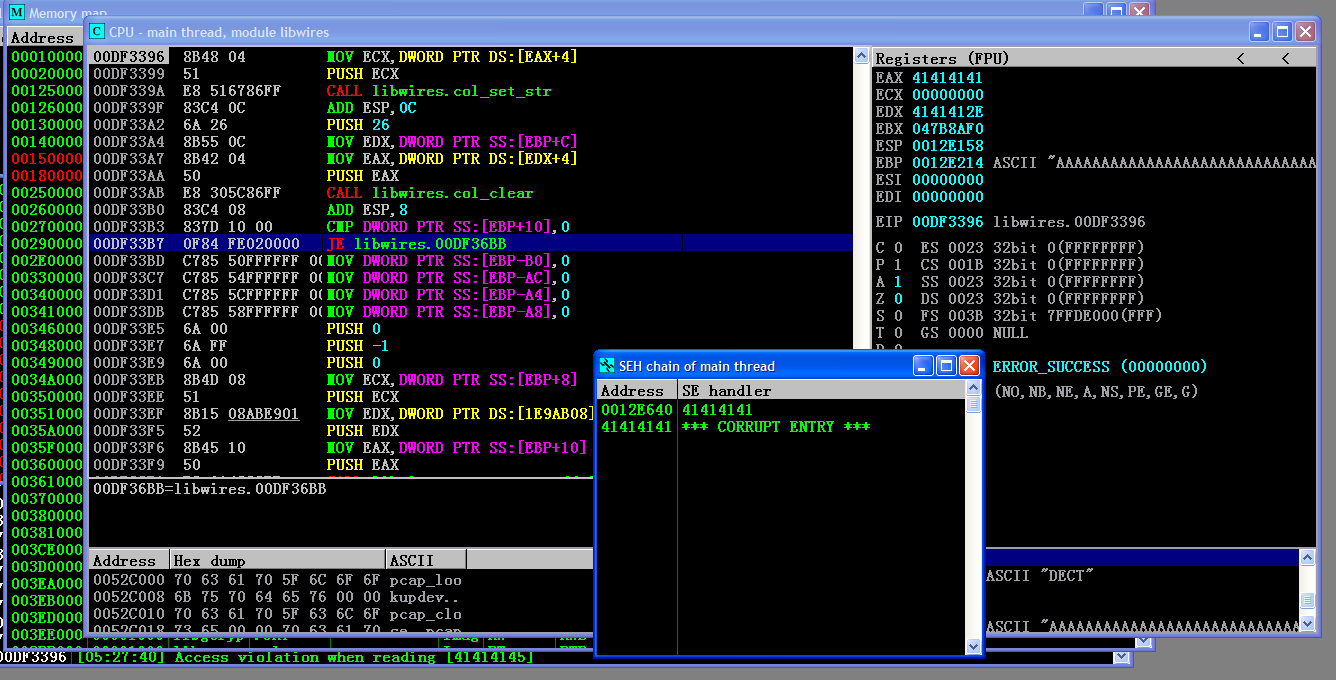Close the SEH chain of main thread window
Screen dimensions: 1336x680
[x=969, y=366]
